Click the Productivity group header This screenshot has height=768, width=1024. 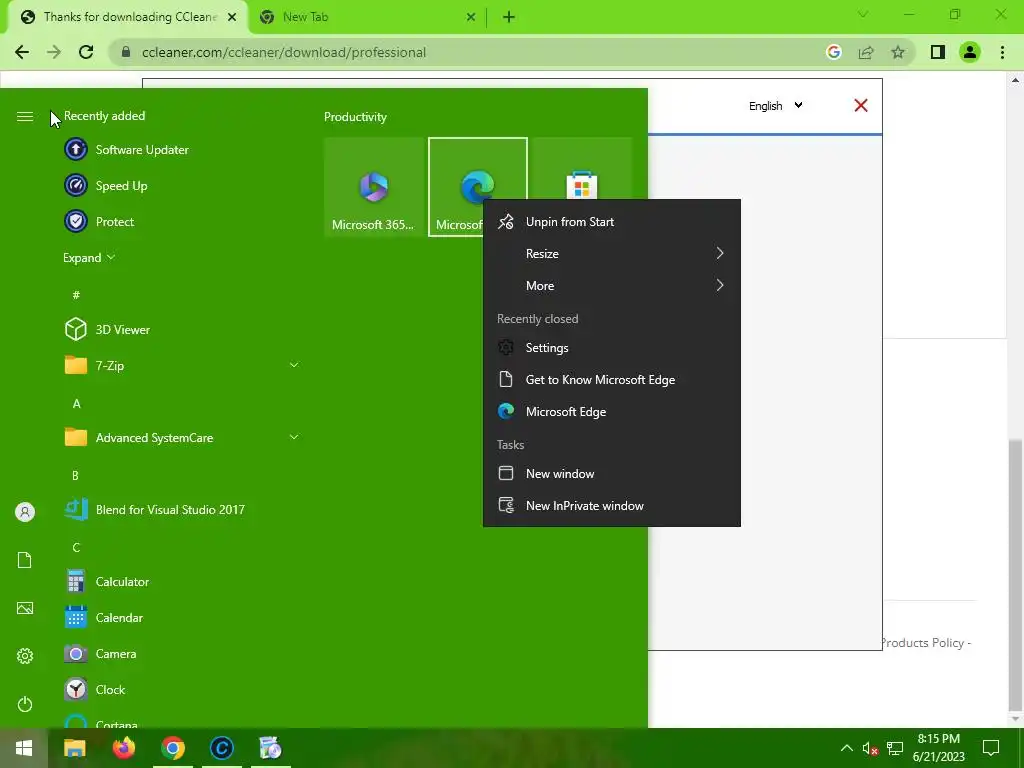pyautogui.click(x=355, y=117)
